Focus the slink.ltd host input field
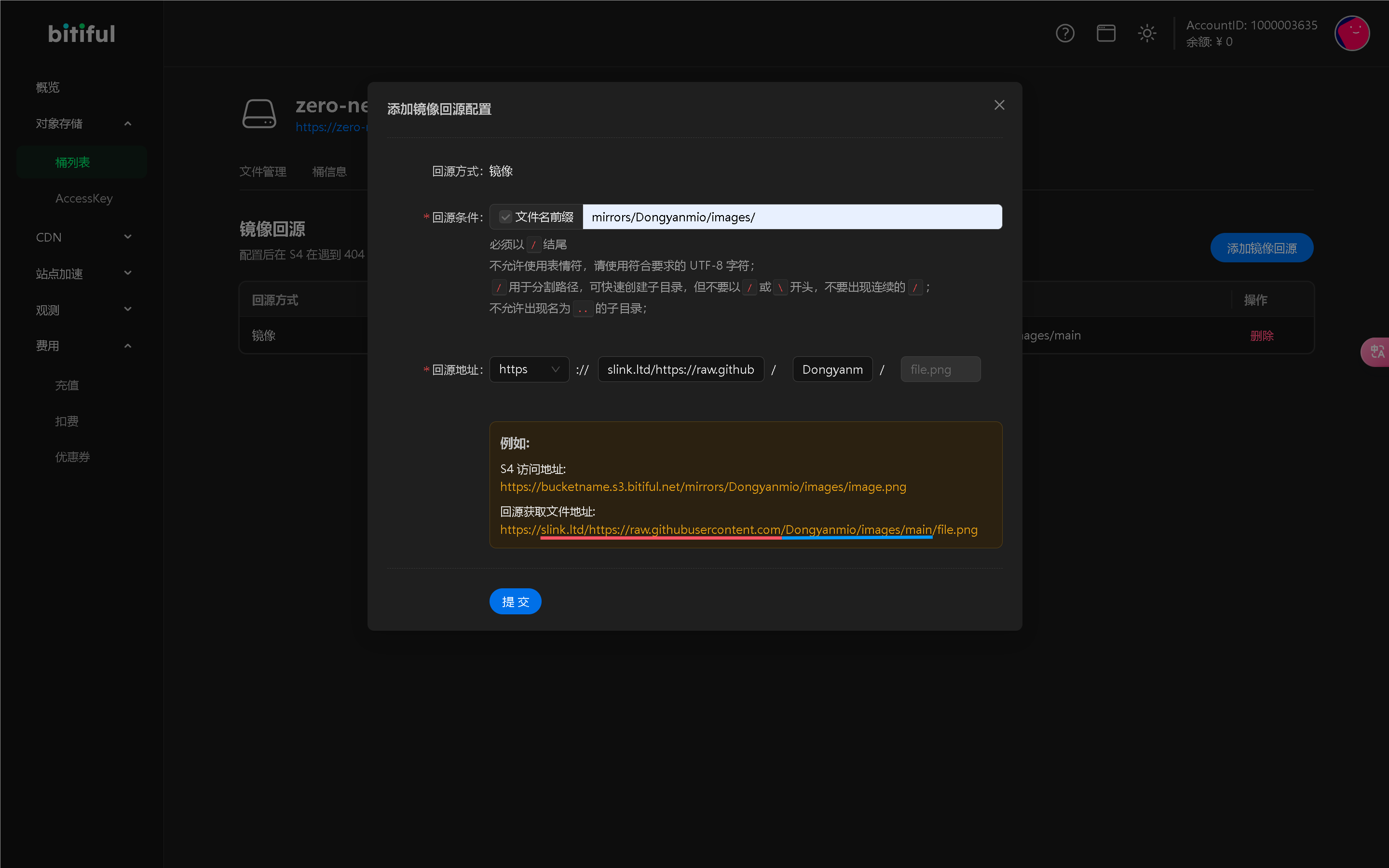The height and width of the screenshot is (868, 1389). 681,369
